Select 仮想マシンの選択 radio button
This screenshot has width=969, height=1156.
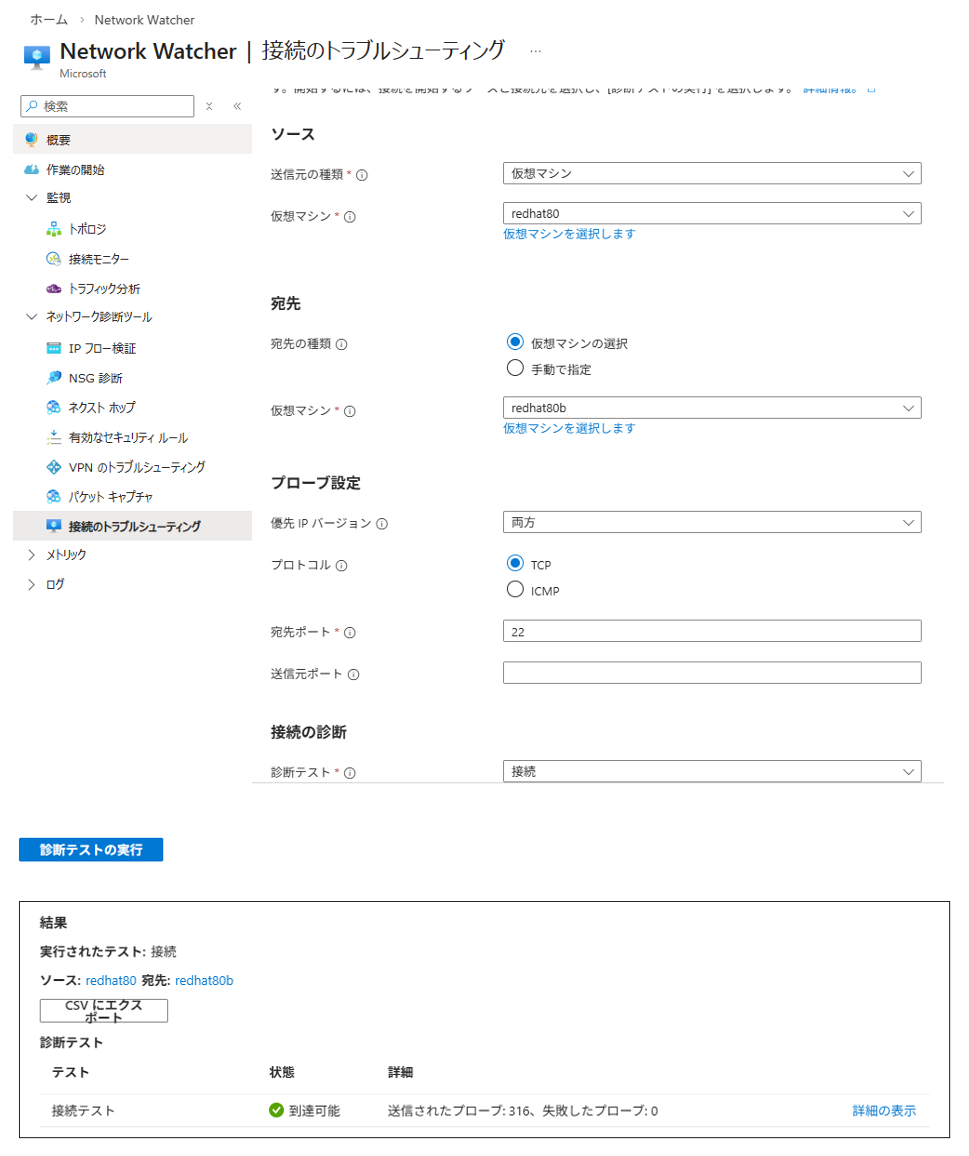515,342
